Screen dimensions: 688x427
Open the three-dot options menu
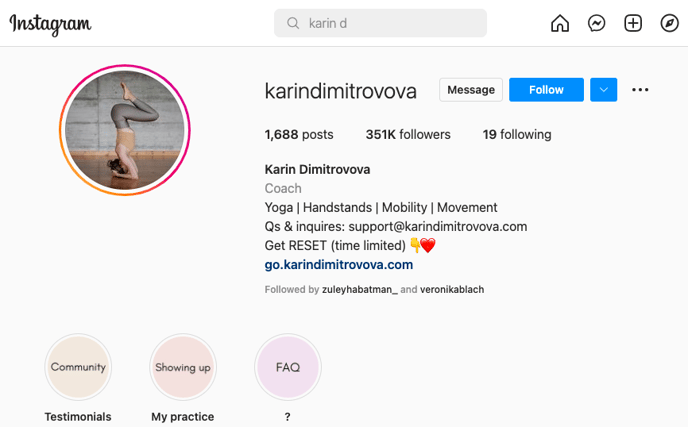click(x=640, y=90)
